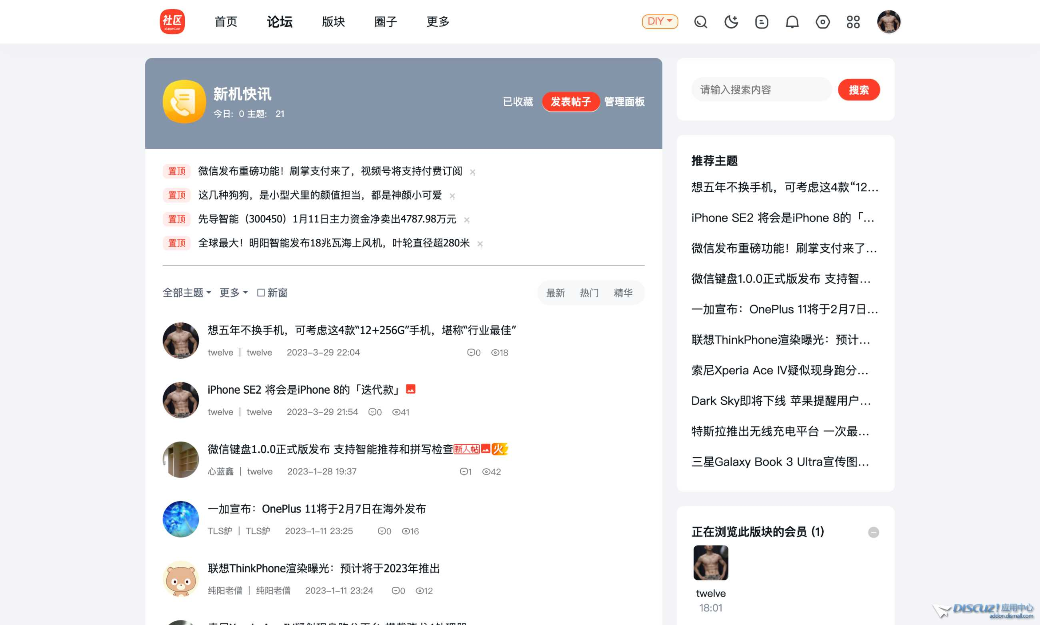Open 版块 navigation item

pyautogui.click(x=333, y=22)
